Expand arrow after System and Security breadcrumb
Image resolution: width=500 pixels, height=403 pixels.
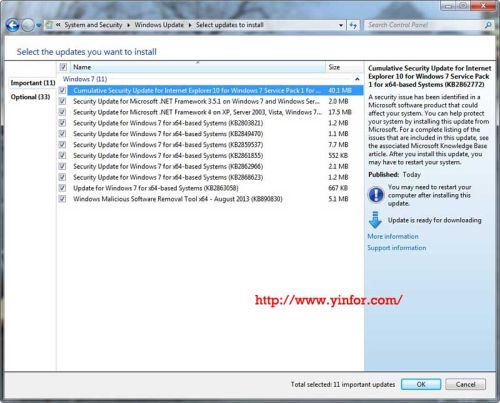(128, 25)
